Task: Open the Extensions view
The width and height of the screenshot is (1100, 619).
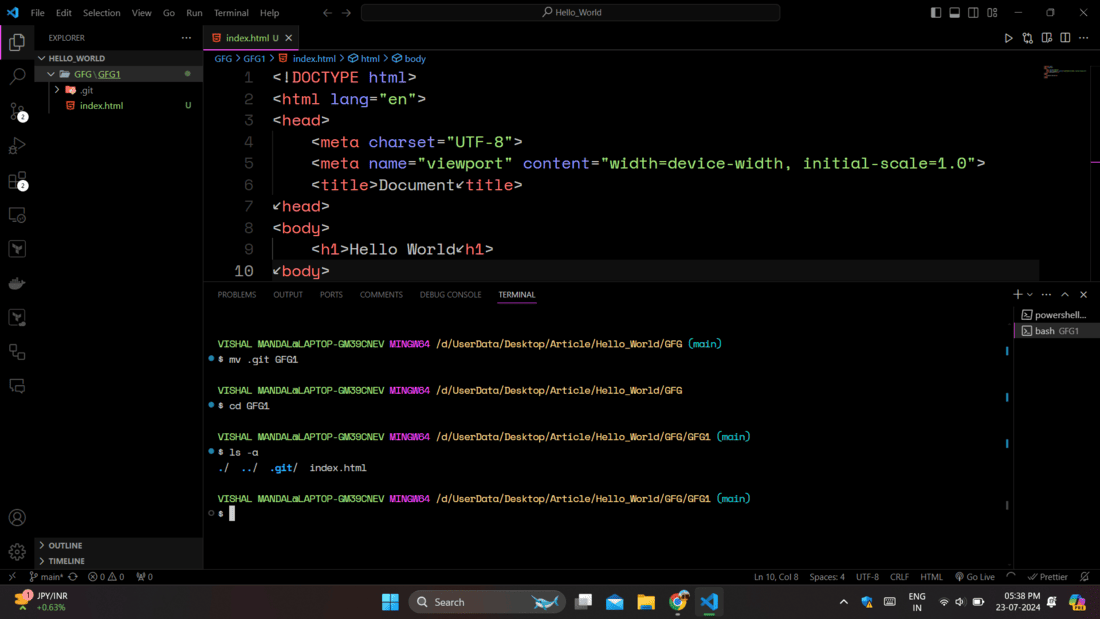Action: pos(17,181)
